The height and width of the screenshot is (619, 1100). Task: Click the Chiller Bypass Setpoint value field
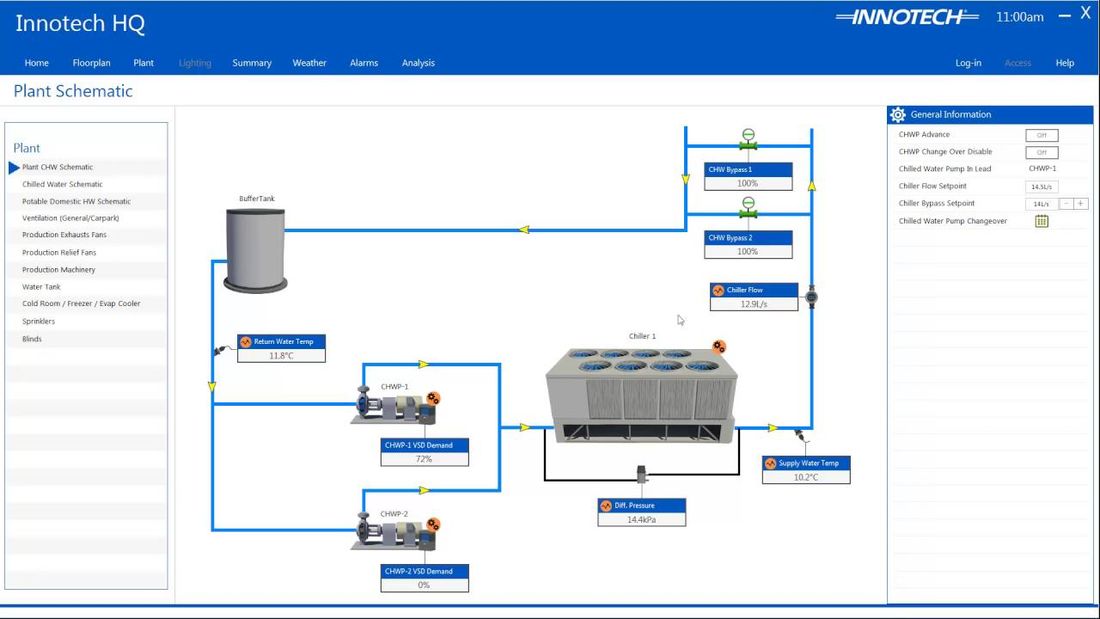tap(1041, 204)
